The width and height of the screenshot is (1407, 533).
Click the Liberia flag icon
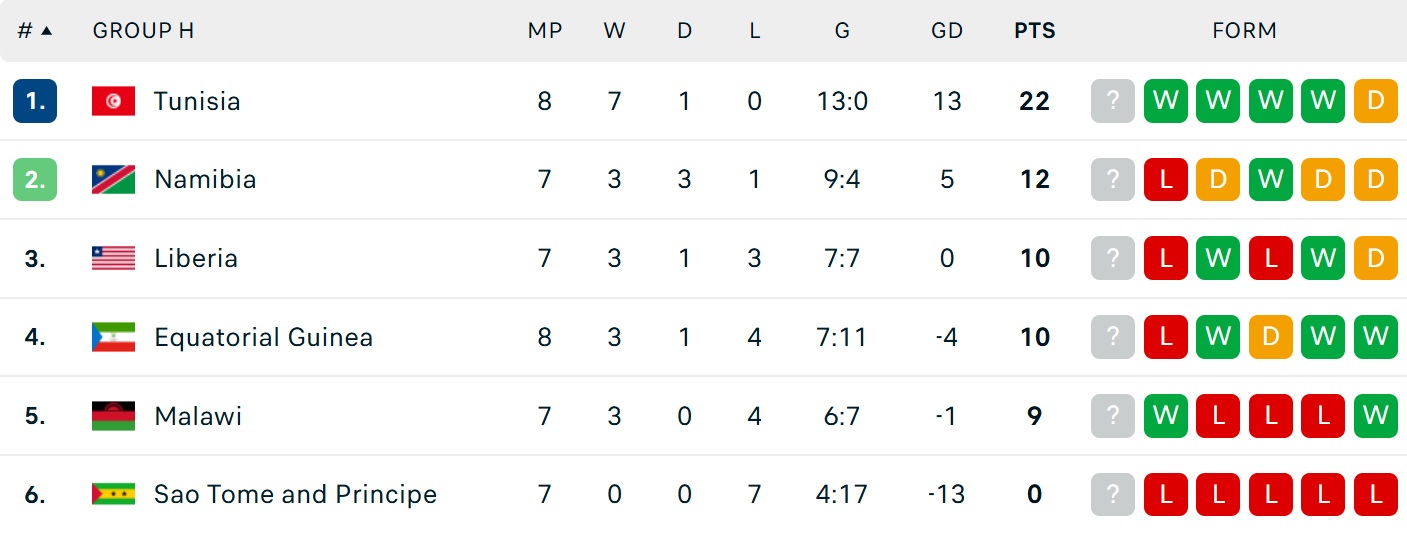(x=113, y=258)
